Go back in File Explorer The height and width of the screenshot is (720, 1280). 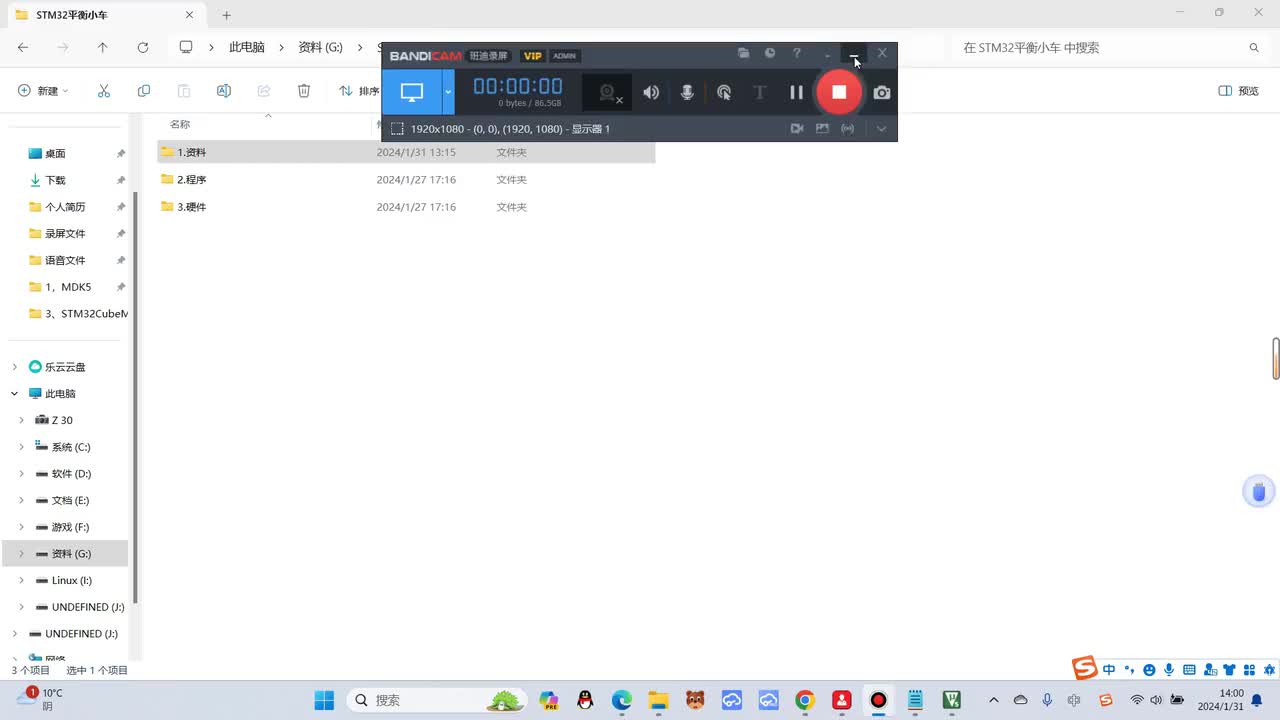(x=23, y=47)
